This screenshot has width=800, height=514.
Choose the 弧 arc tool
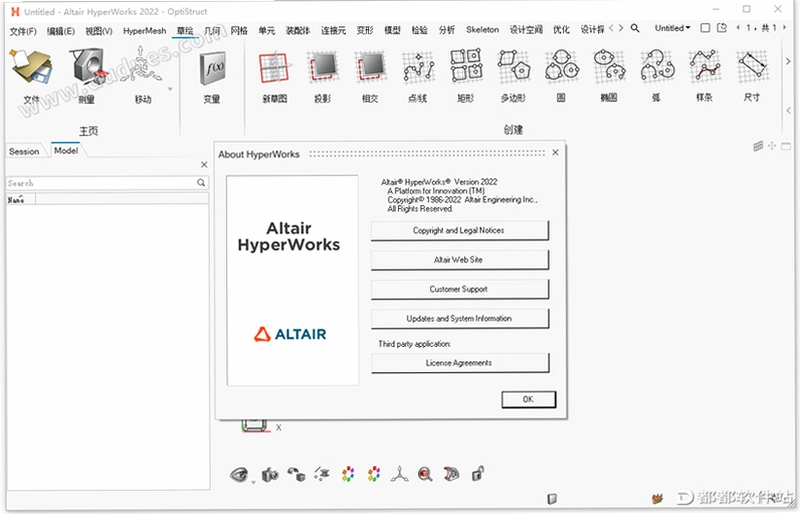click(x=657, y=76)
